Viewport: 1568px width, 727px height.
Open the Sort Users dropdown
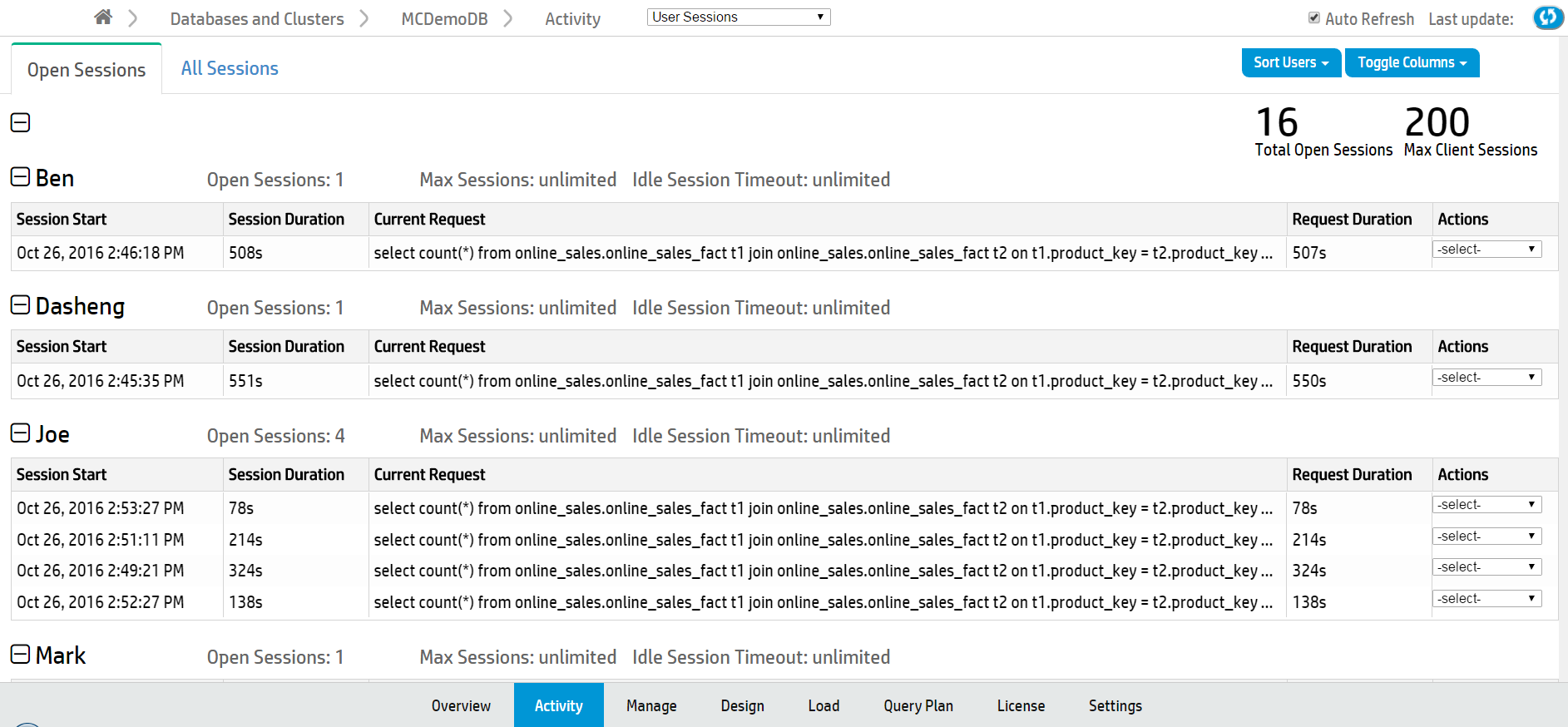1290,63
